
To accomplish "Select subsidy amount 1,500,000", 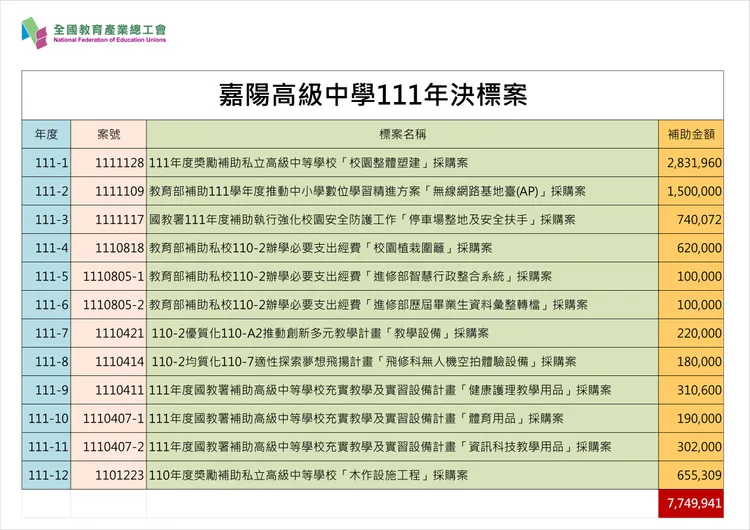I will click(x=691, y=191).
